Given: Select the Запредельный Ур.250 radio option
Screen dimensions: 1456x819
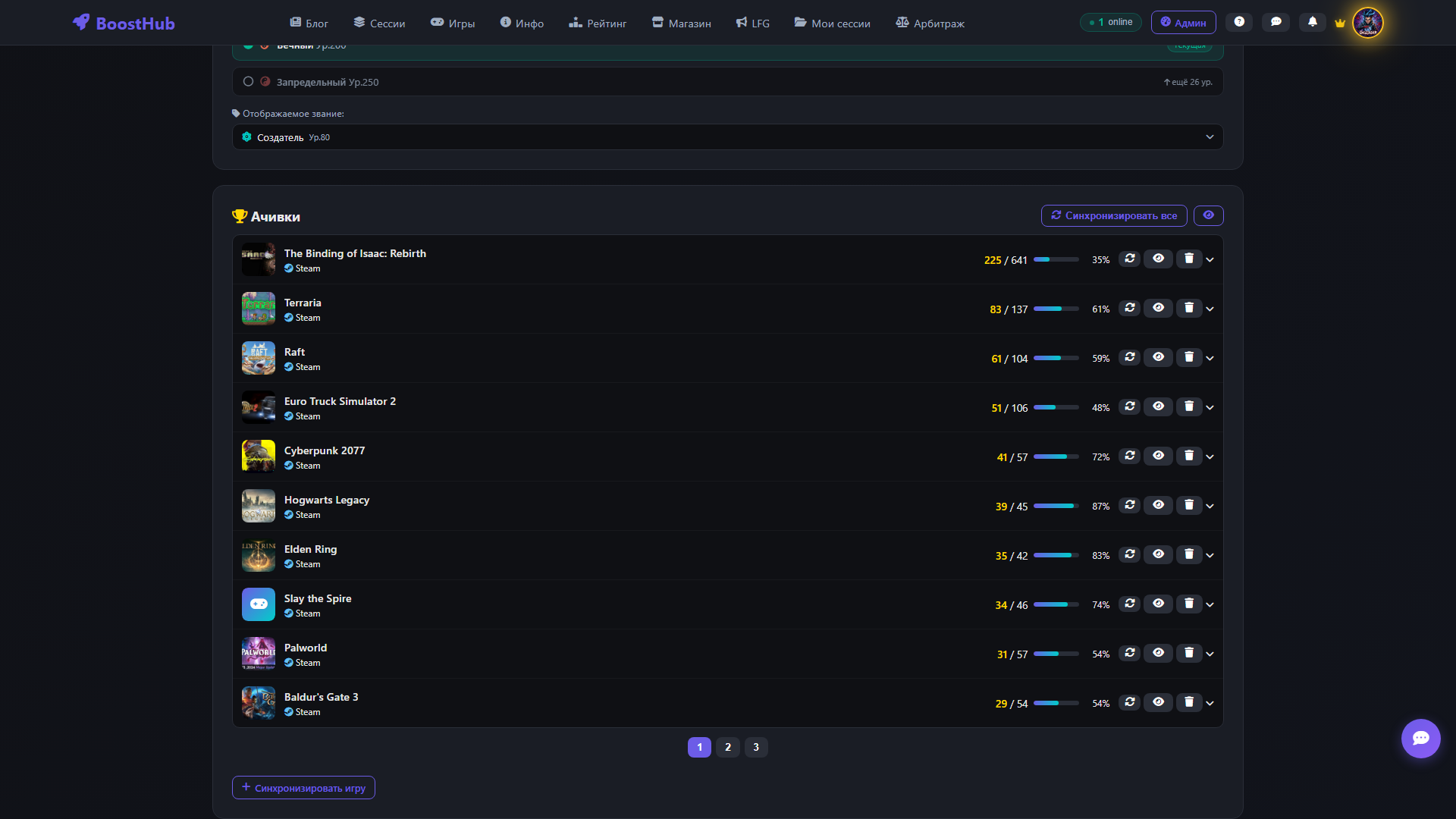Looking at the screenshot, I should [248, 82].
